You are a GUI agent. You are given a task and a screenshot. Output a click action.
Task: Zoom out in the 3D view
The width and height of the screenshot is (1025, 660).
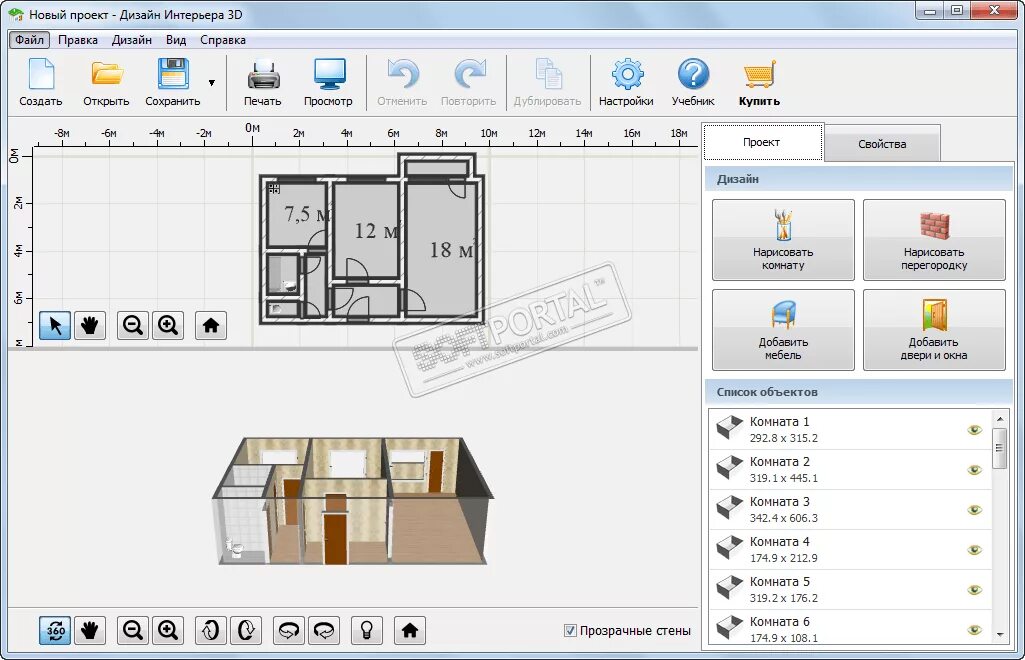click(x=133, y=631)
